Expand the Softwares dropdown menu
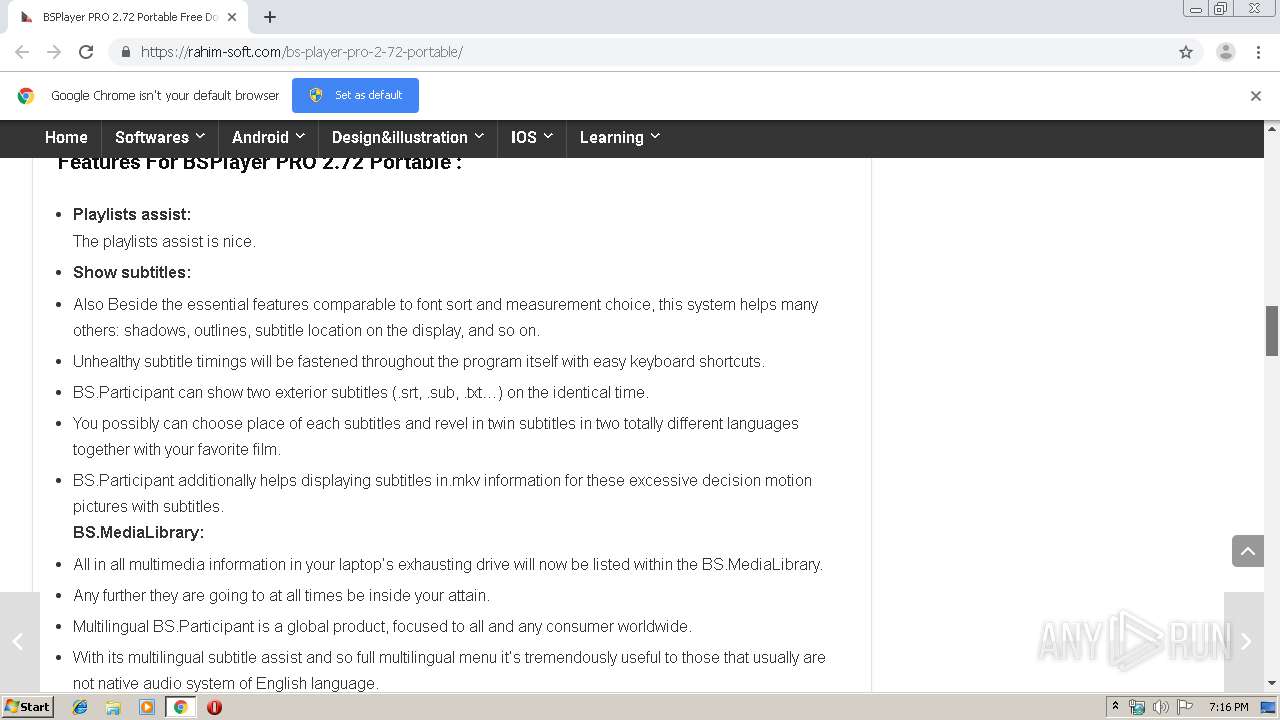Screen dimensions: 1280x720 pyautogui.click(x=160, y=138)
